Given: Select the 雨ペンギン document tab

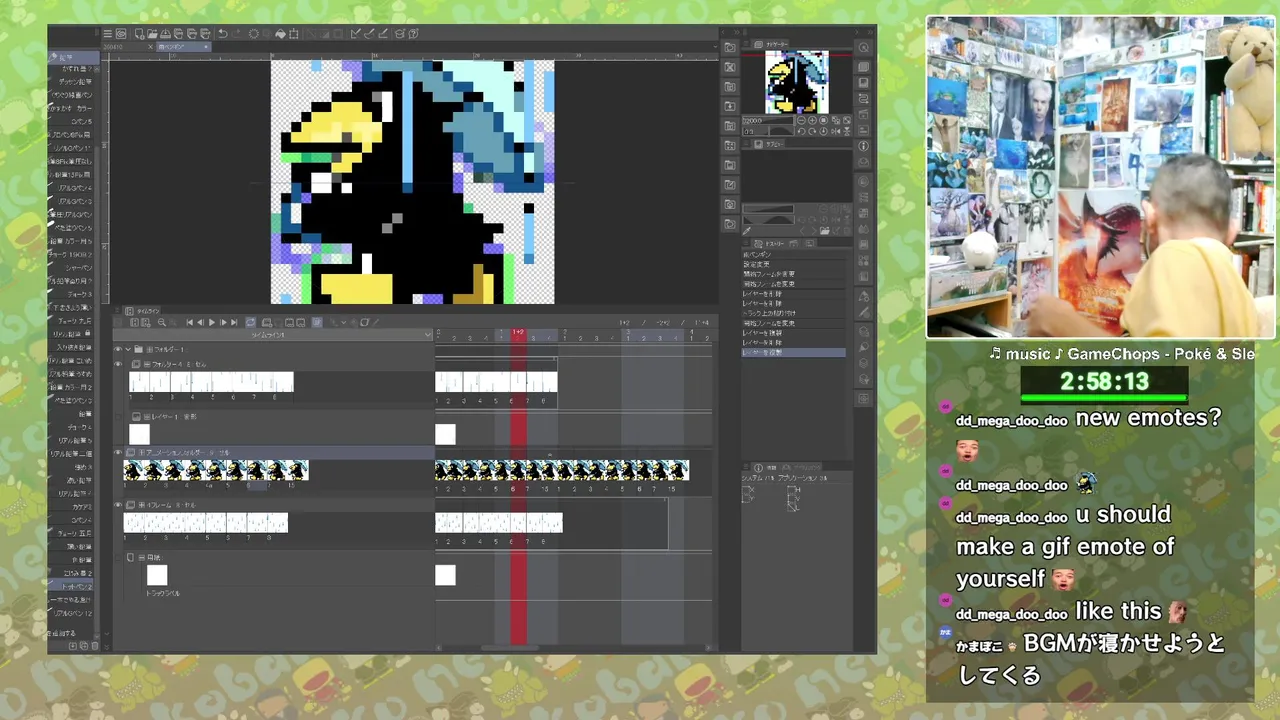Looking at the screenshot, I should click(x=183, y=47).
